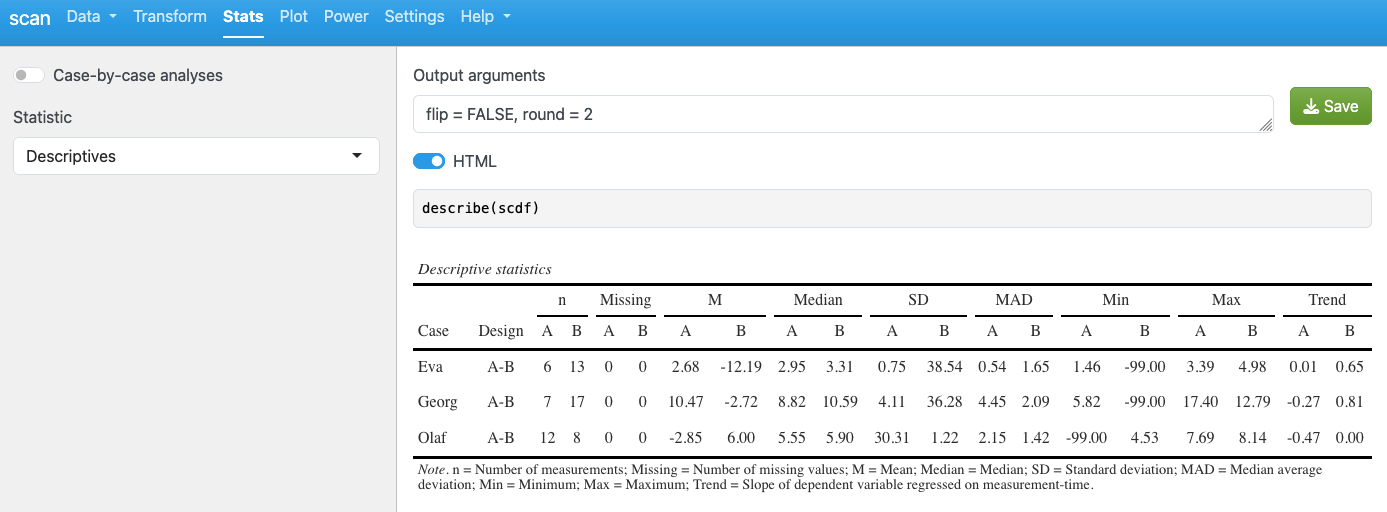Image resolution: width=1387 pixels, height=512 pixels.
Task: Click the resize grip of Output arguments box
Action: click(1265, 125)
